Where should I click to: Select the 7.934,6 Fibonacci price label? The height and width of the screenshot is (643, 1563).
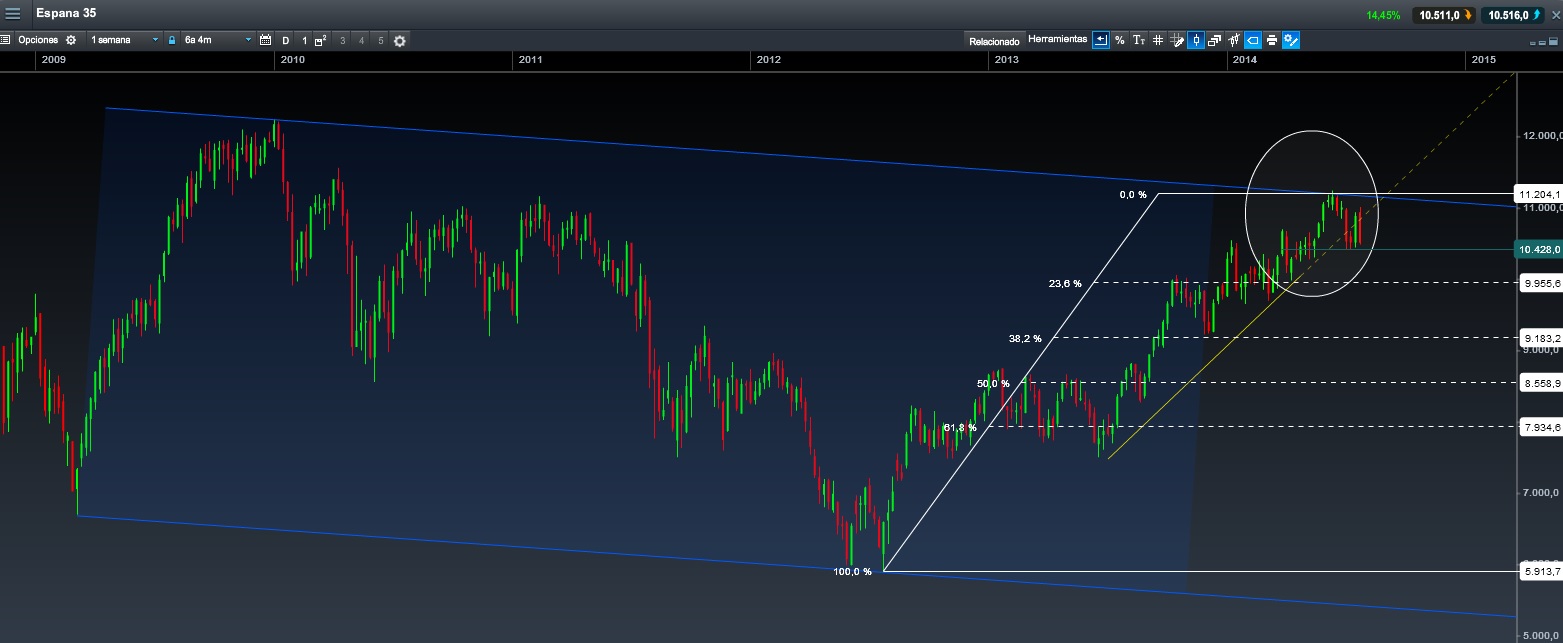(x=1539, y=427)
